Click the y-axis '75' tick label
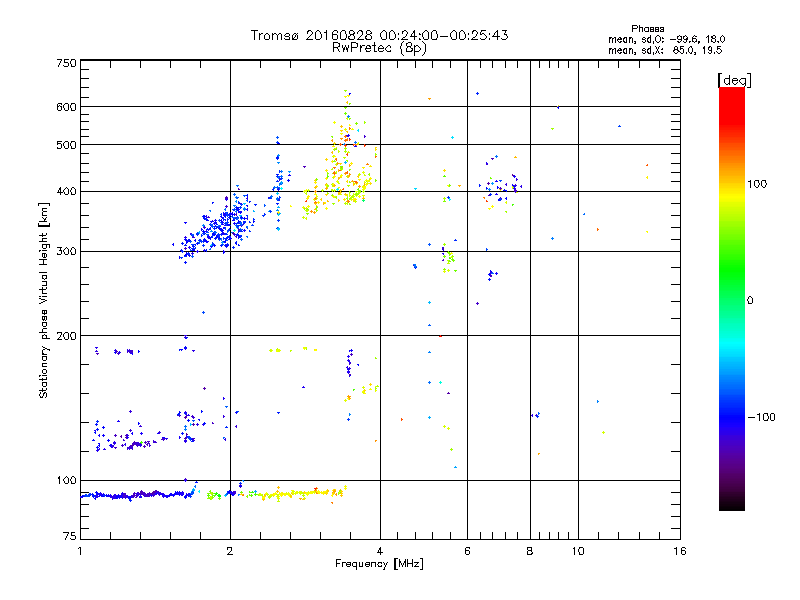Image resolution: width=800 pixels, height=600 pixels. (70, 536)
